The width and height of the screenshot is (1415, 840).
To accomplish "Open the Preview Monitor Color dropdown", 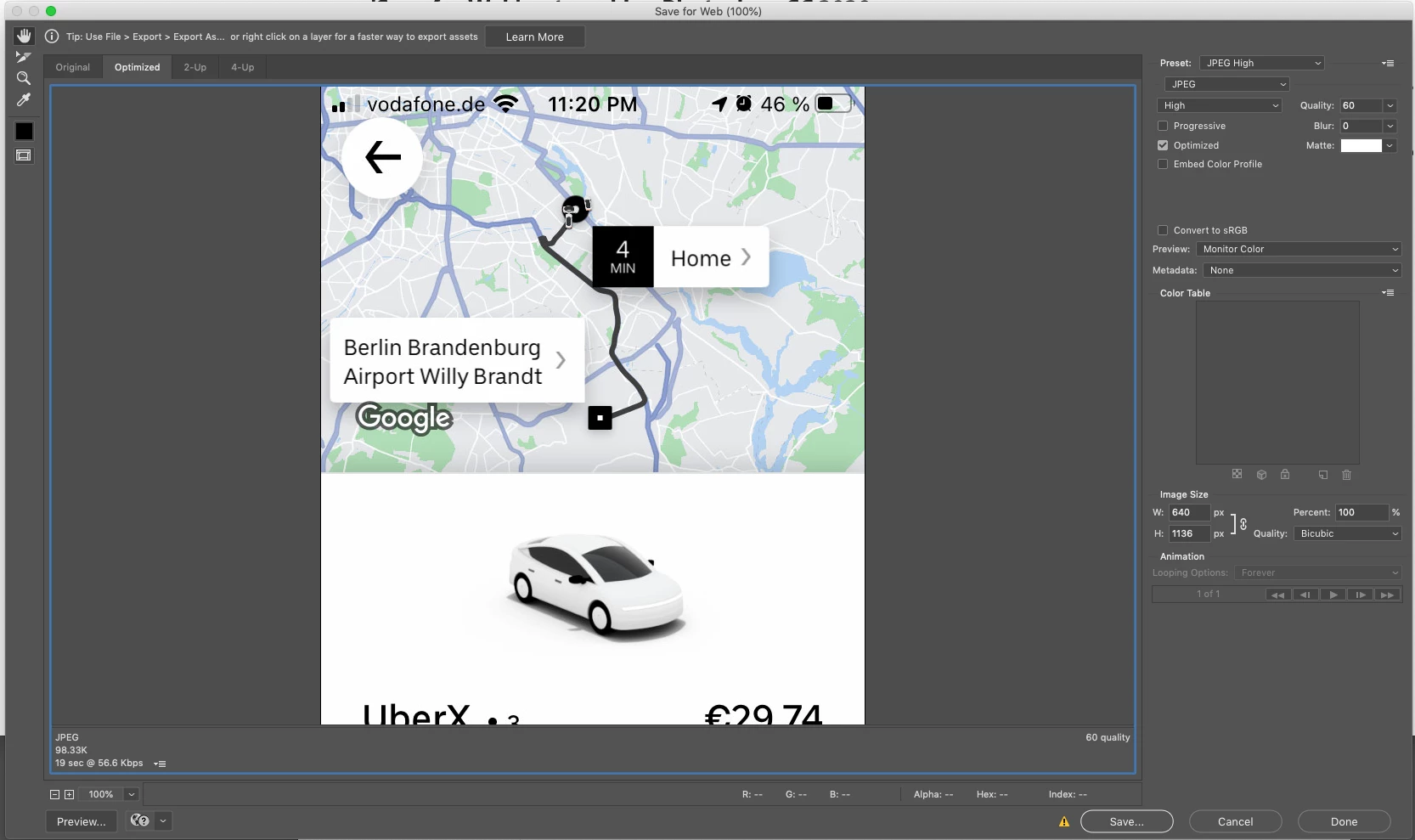I will tap(1299, 249).
